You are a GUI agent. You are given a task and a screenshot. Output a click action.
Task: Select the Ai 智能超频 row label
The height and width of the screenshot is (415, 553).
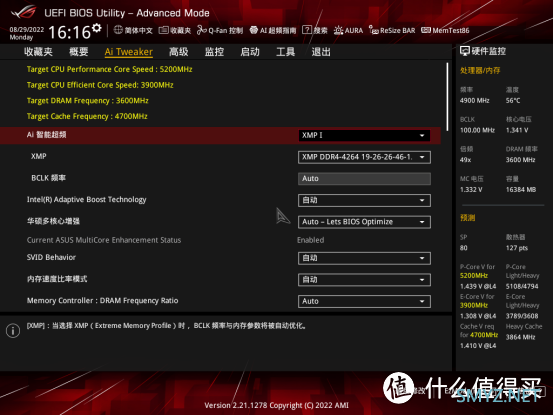(47, 135)
